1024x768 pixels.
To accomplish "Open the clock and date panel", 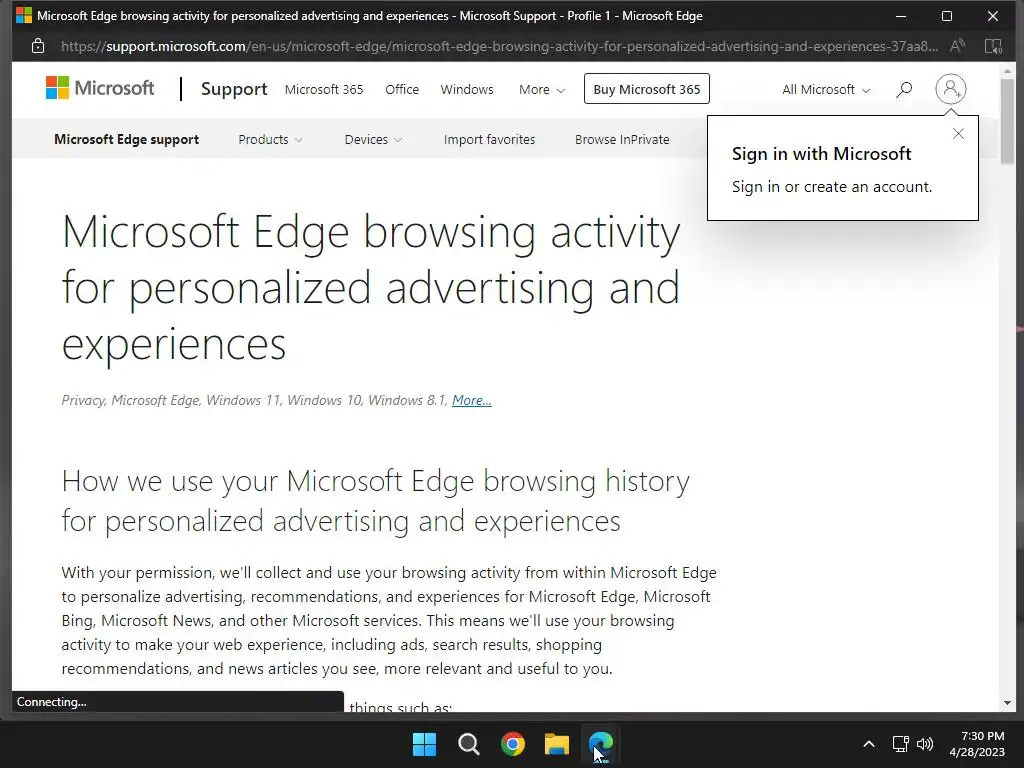I will click(977, 744).
